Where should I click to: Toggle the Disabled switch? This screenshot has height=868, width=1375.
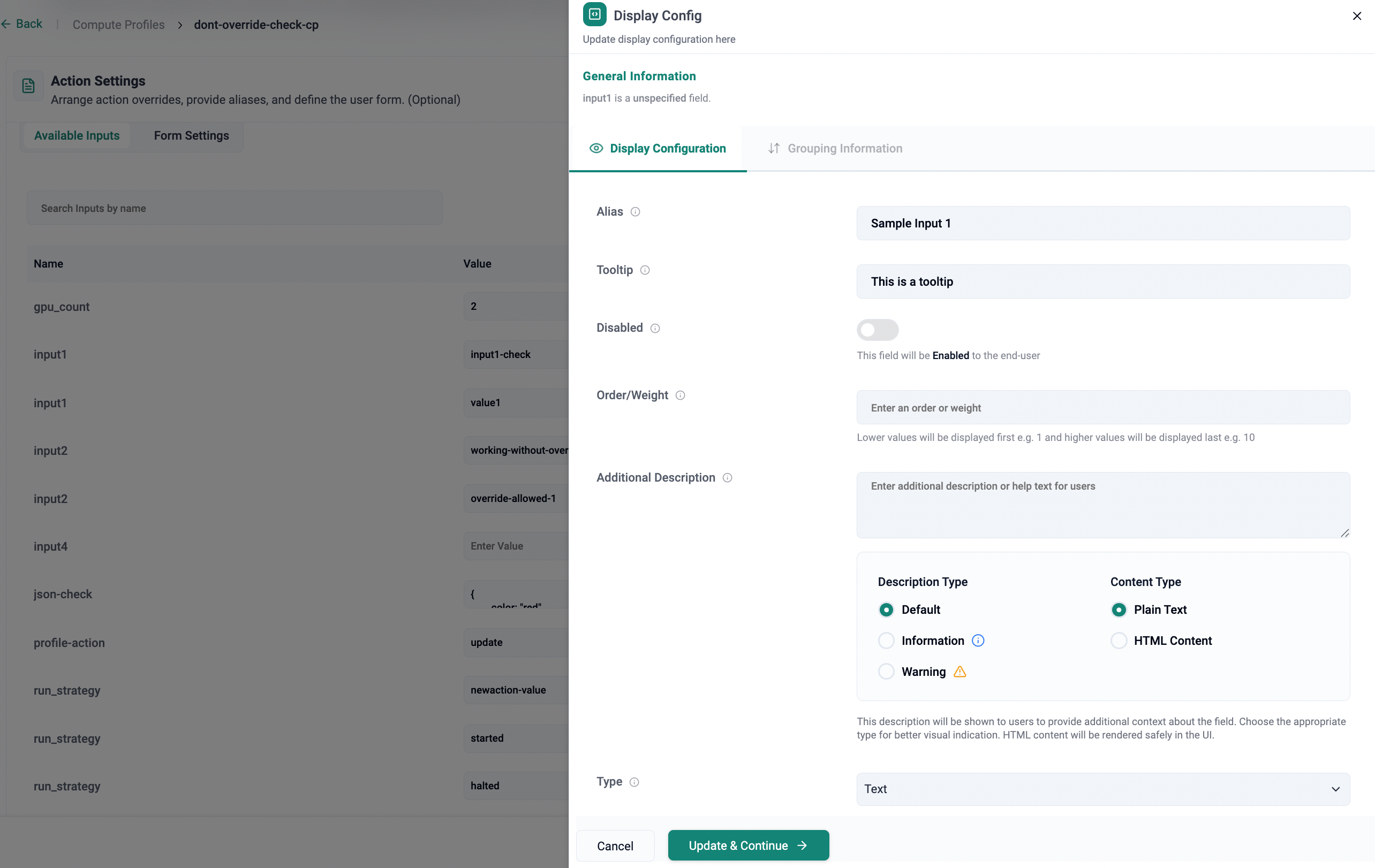click(x=877, y=329)
